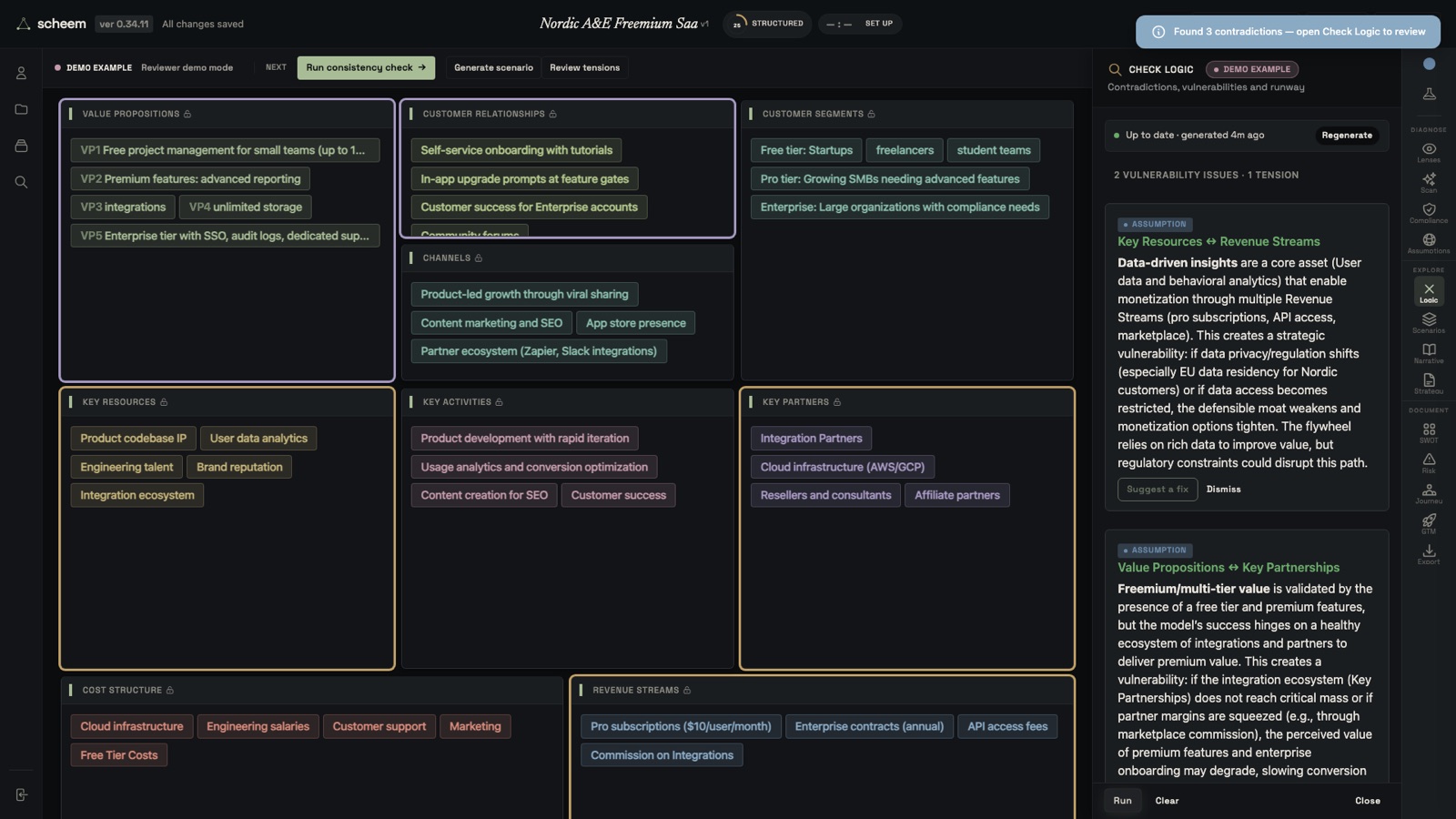Click Review tensions button

click(584, 67)
